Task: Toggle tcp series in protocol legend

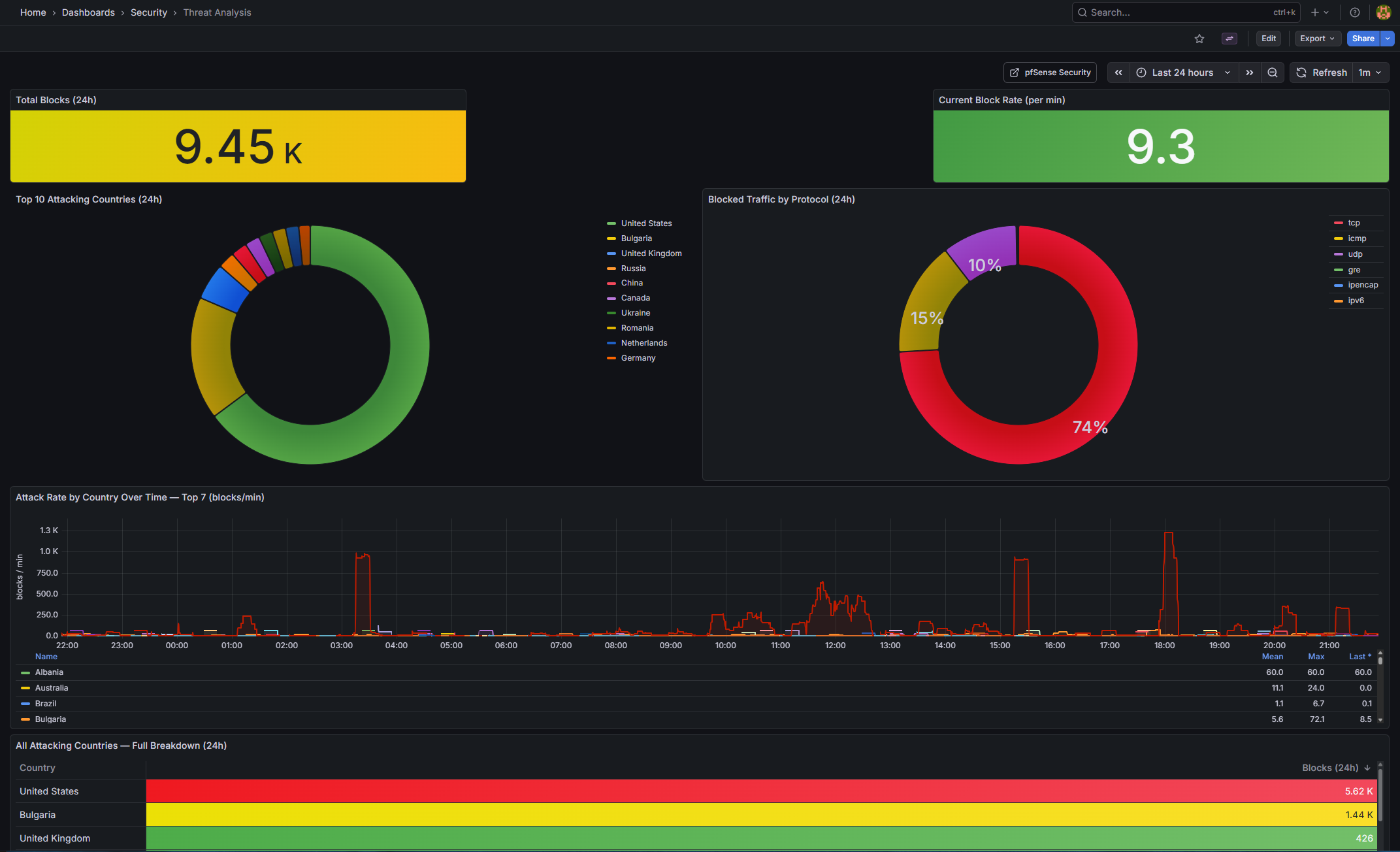Action: (1353, 223)
